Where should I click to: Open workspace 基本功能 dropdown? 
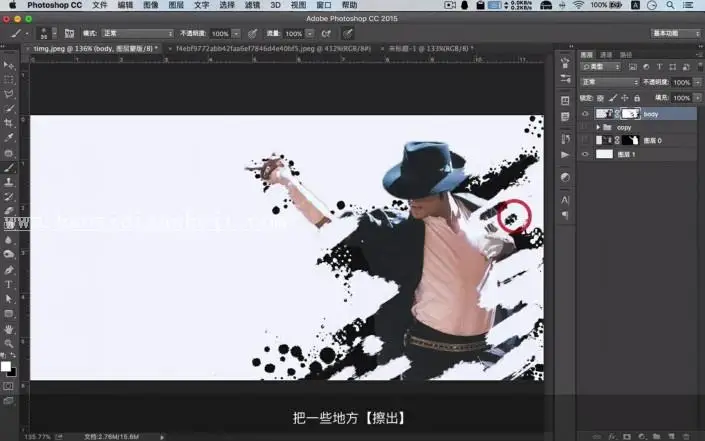(x=676, y=34)
